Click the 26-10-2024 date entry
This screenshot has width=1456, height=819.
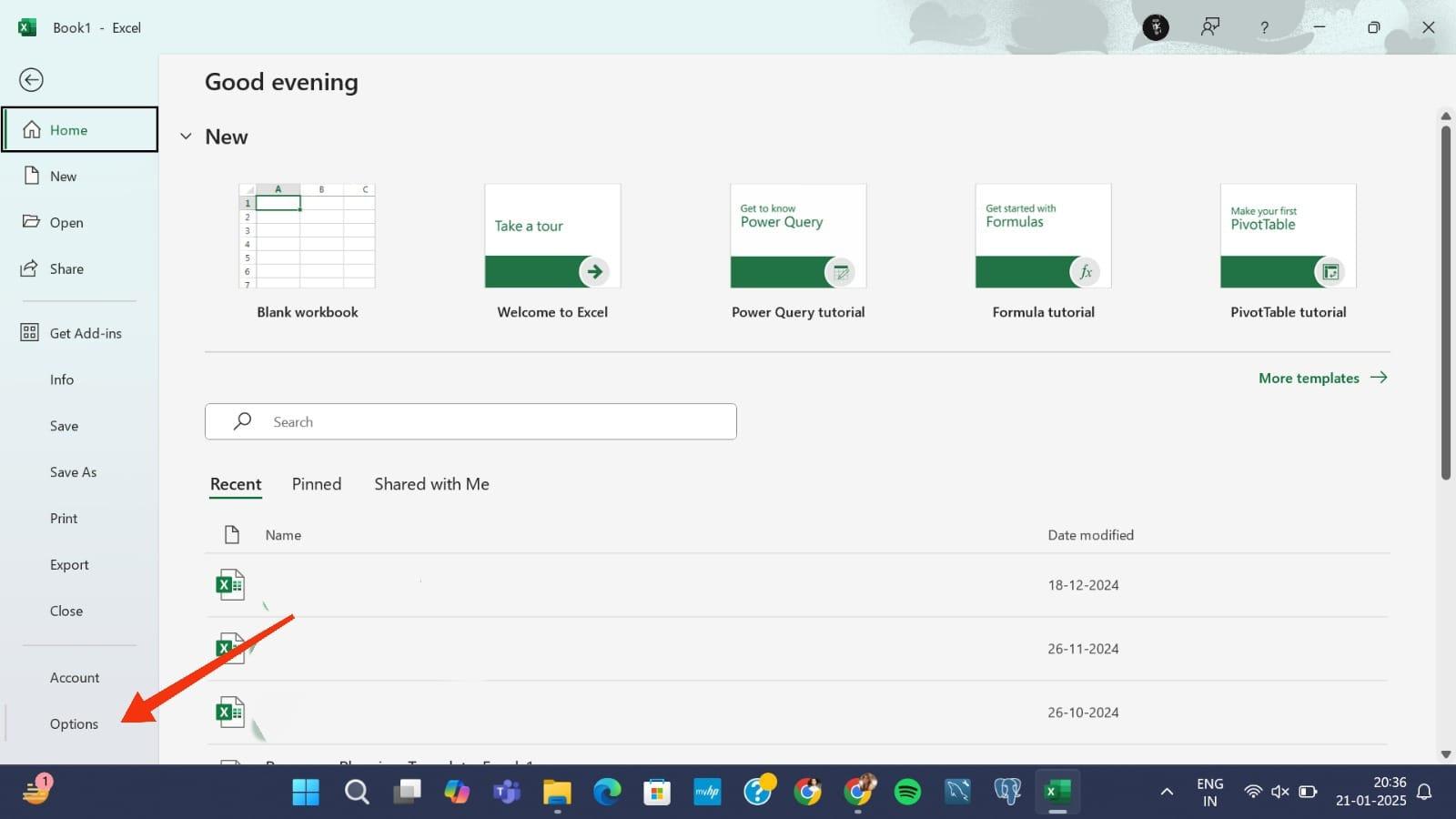pos(1083,713)
